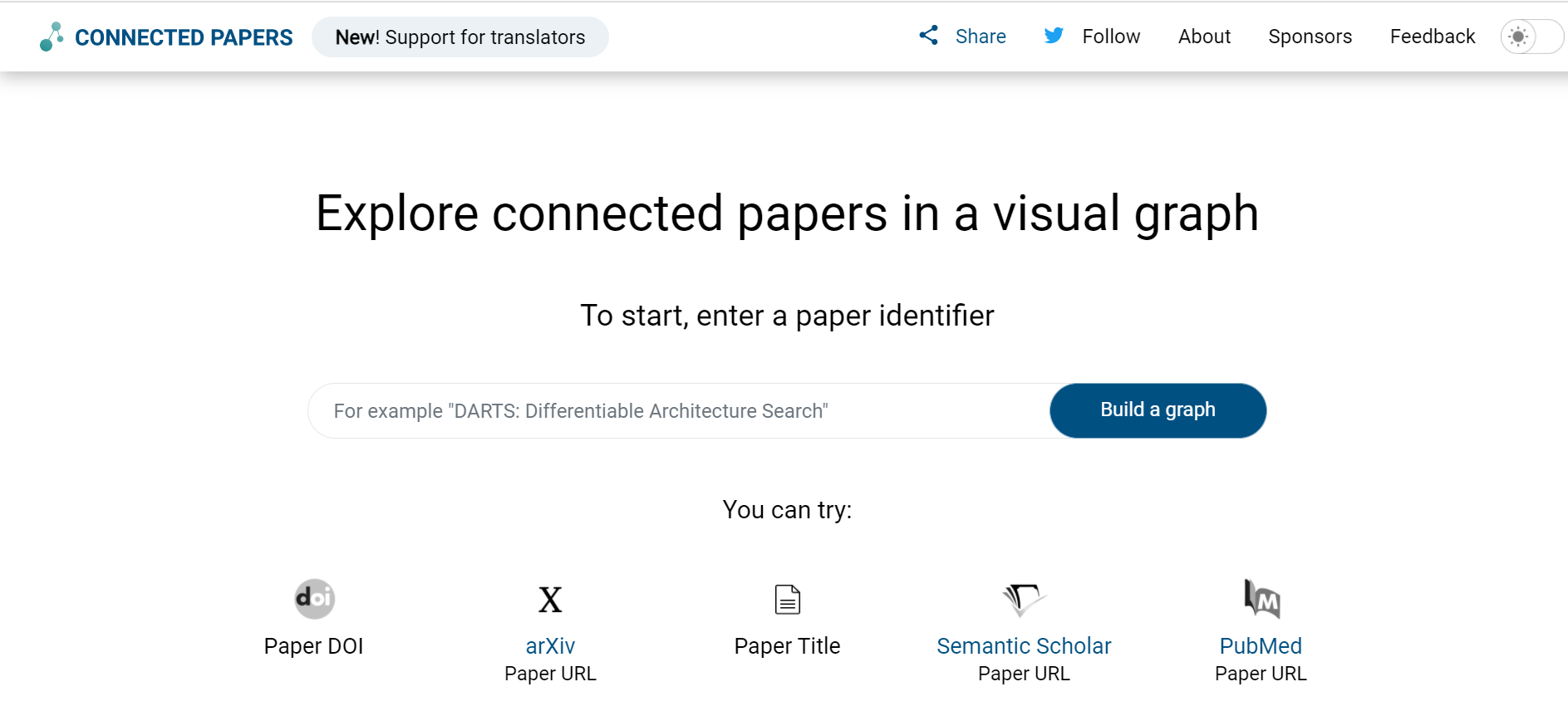Click the CONNECTED PAPERS title text
Screen dimensions: 1568x716
pos(184,37)
